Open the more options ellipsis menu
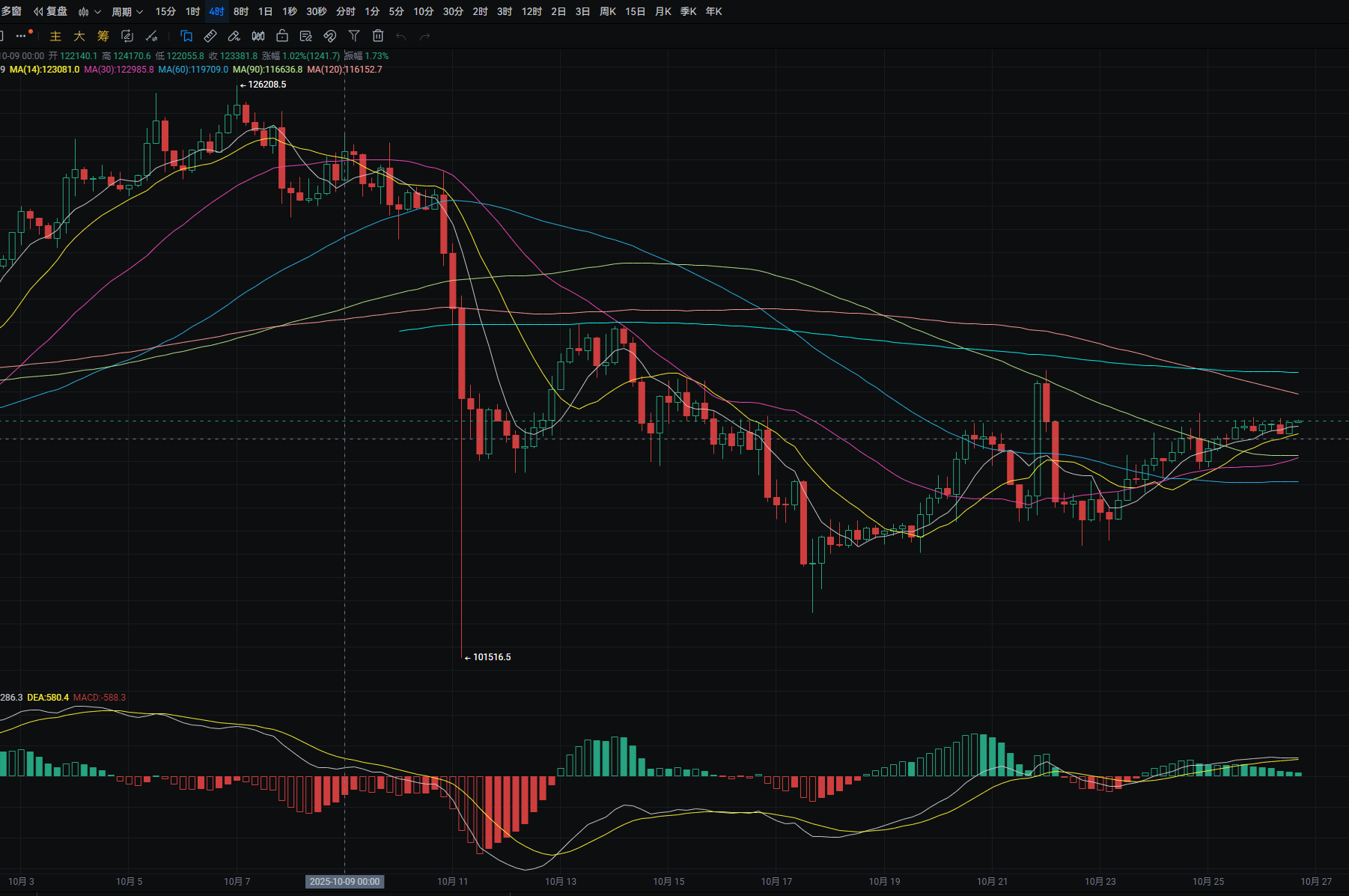Viewport: 1349px width, 896px height. pyautogui.click(x=22, y=36)
